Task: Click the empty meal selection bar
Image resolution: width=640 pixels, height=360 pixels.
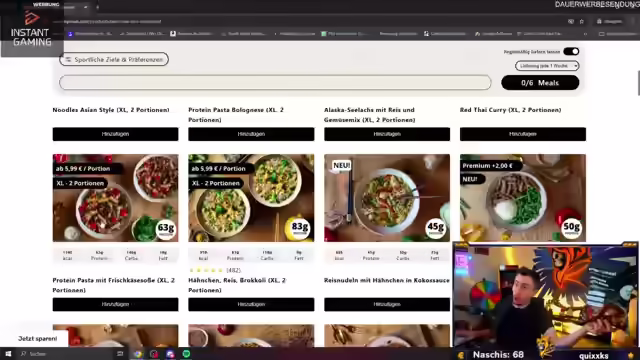Action: tap(275, 82)
